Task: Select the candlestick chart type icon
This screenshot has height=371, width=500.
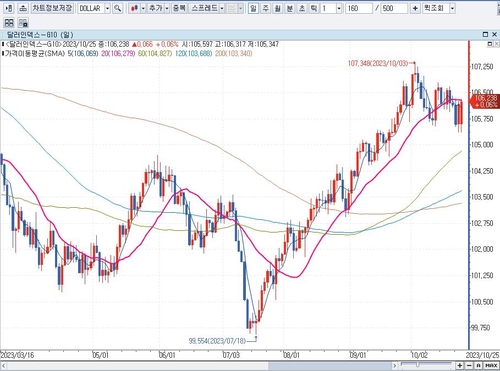Action: point(134,8)
